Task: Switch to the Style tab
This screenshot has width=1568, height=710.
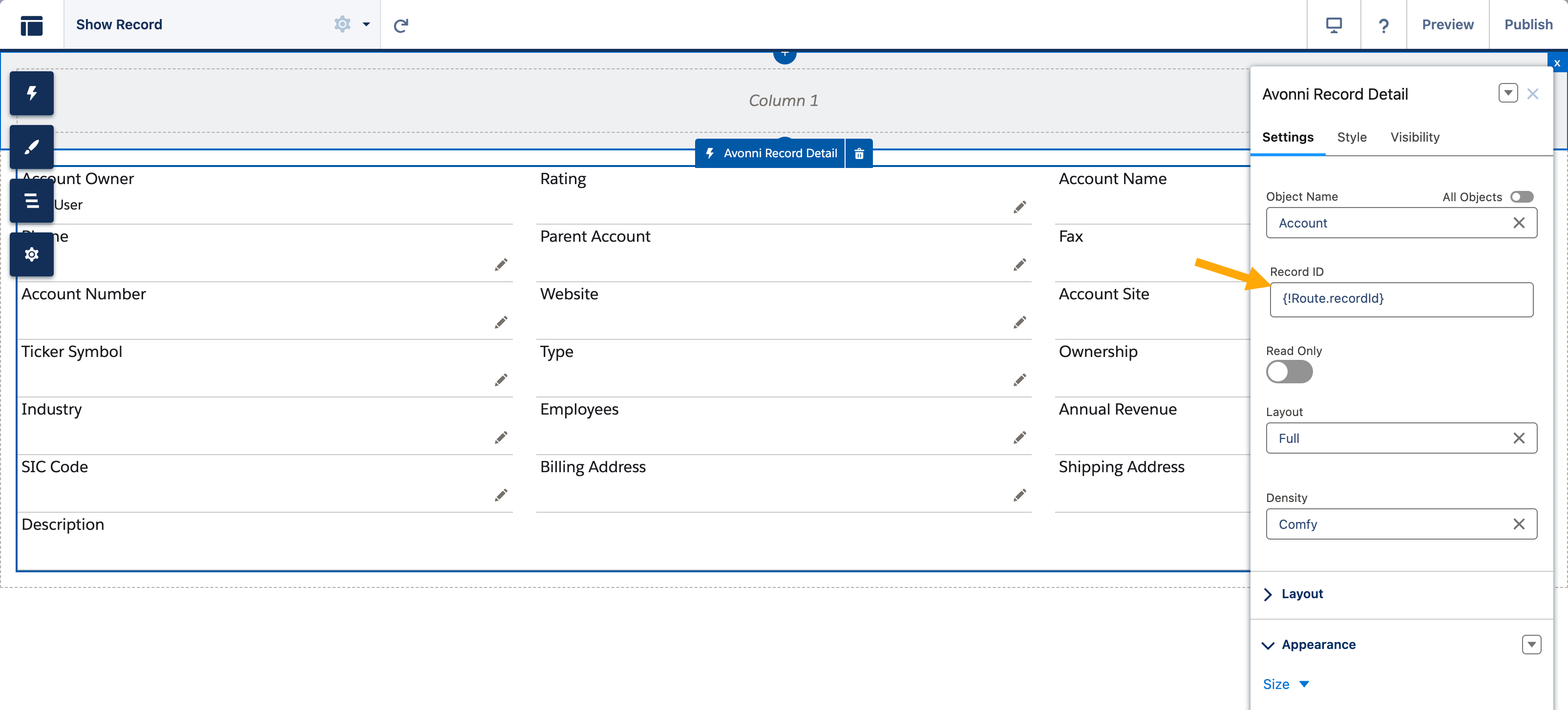Action: pyautogui.click(x=1351, y=137)
